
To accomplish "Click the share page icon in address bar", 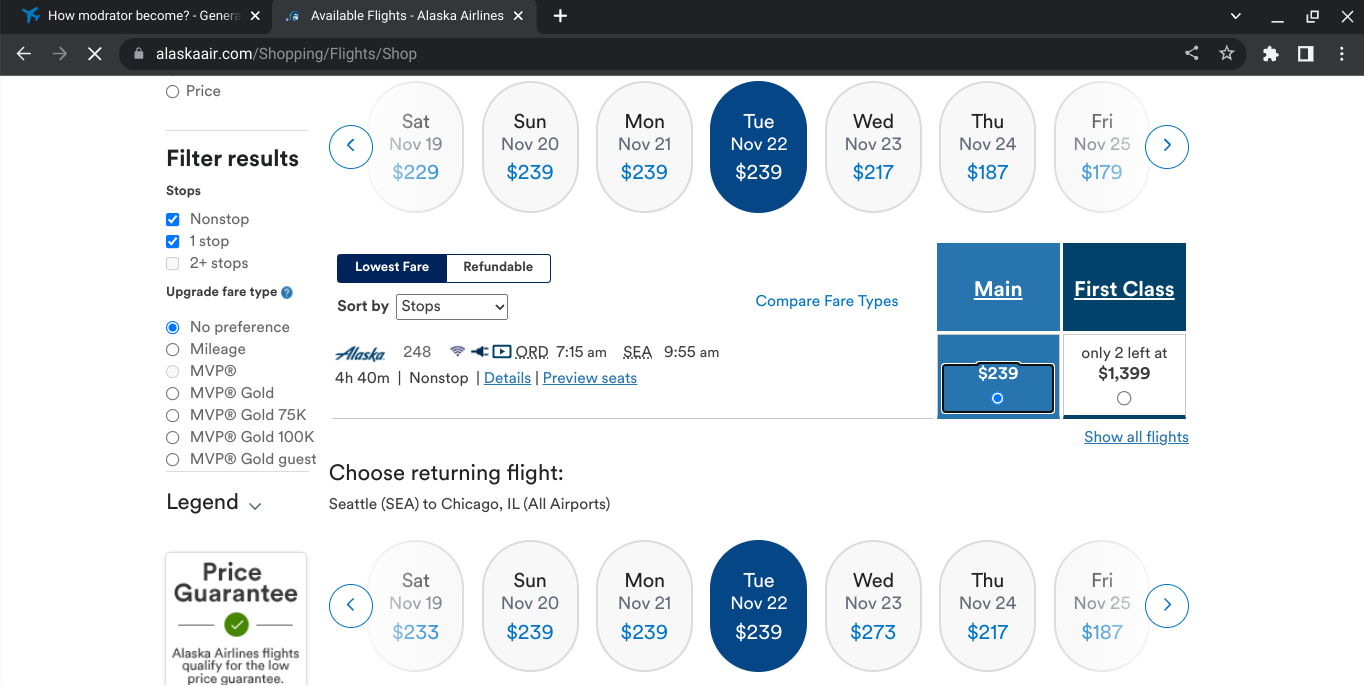I will [1191, 54].
